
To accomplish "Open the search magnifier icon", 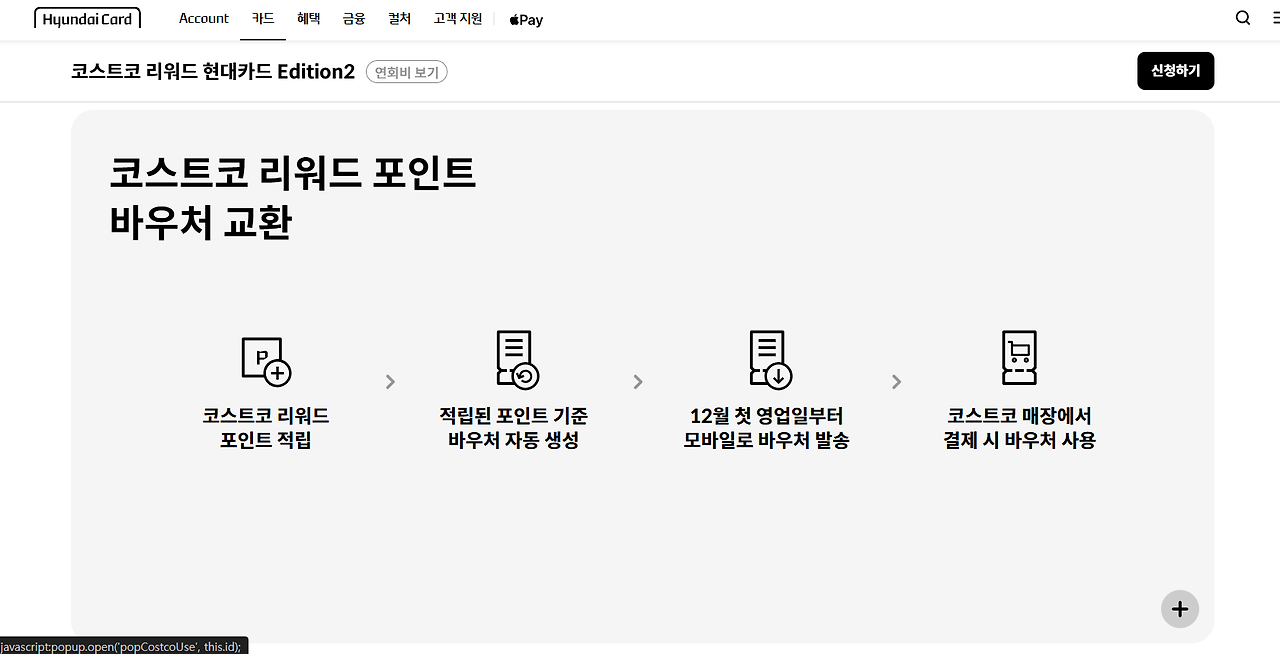I will pos(1243,18).
